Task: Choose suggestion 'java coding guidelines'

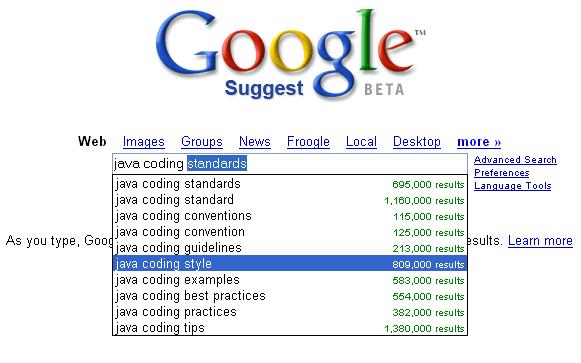Action: click(x=290, y=248)
